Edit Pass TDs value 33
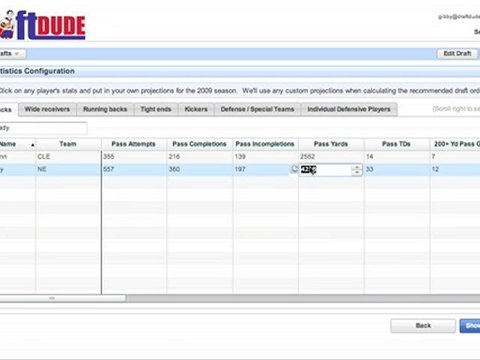This screenshot has height=360, width=480. pyautogui.click(x=396, y=169)
